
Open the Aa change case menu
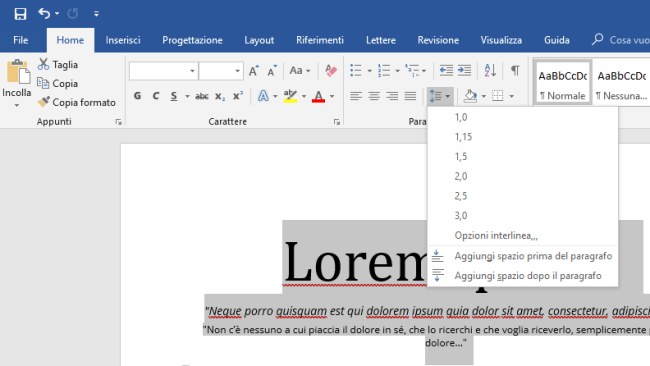tap(300, 71)
